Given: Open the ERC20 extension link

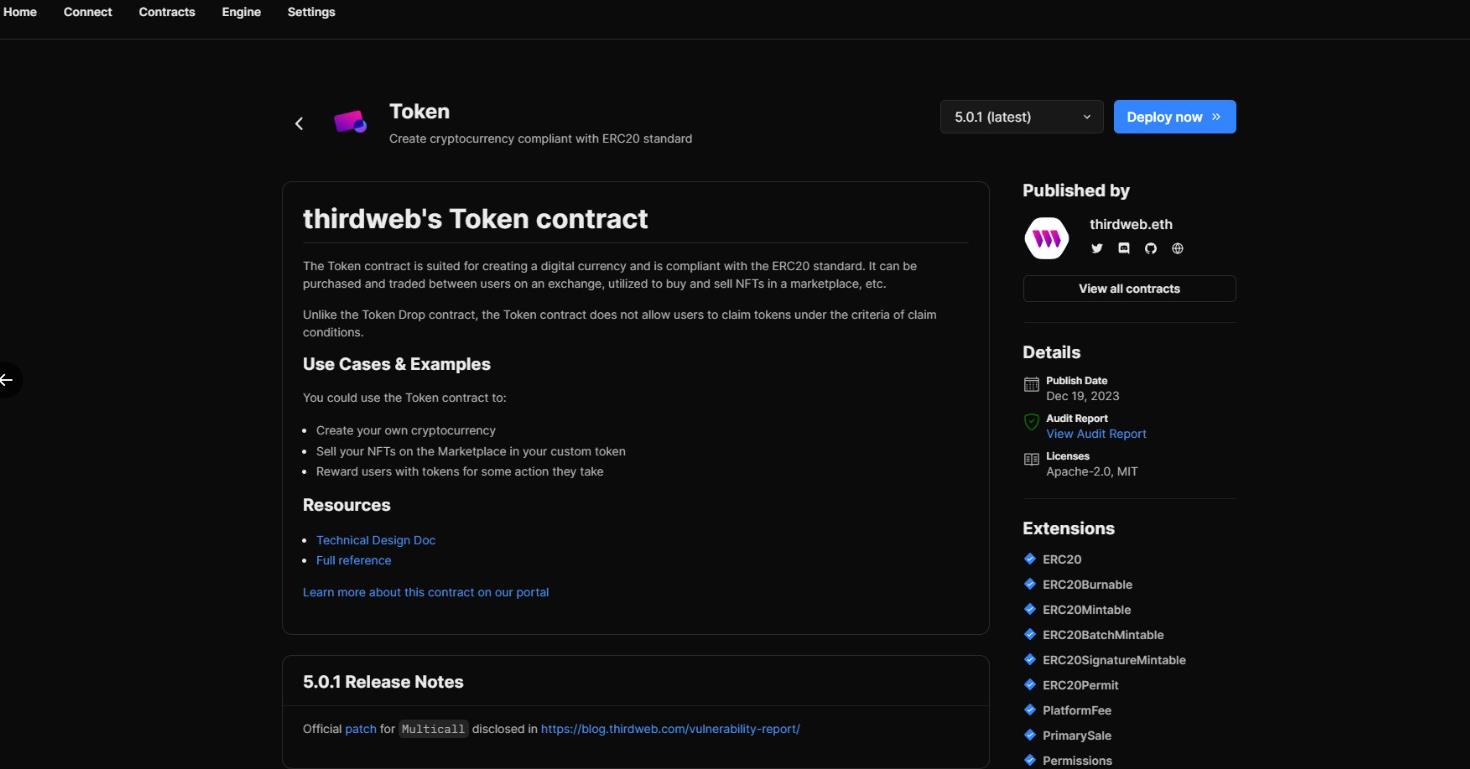Looking at the screenshot, I should pyautogui.click(x=1062, y=559).
